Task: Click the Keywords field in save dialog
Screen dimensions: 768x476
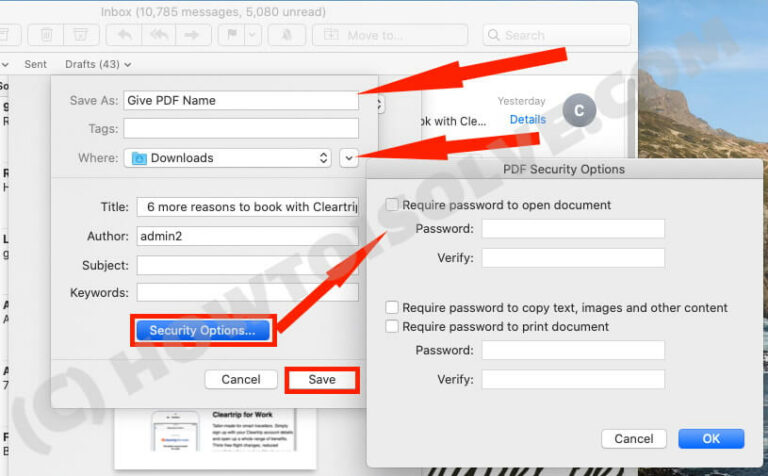Action: pyautogui.click(x=247, y=292)
